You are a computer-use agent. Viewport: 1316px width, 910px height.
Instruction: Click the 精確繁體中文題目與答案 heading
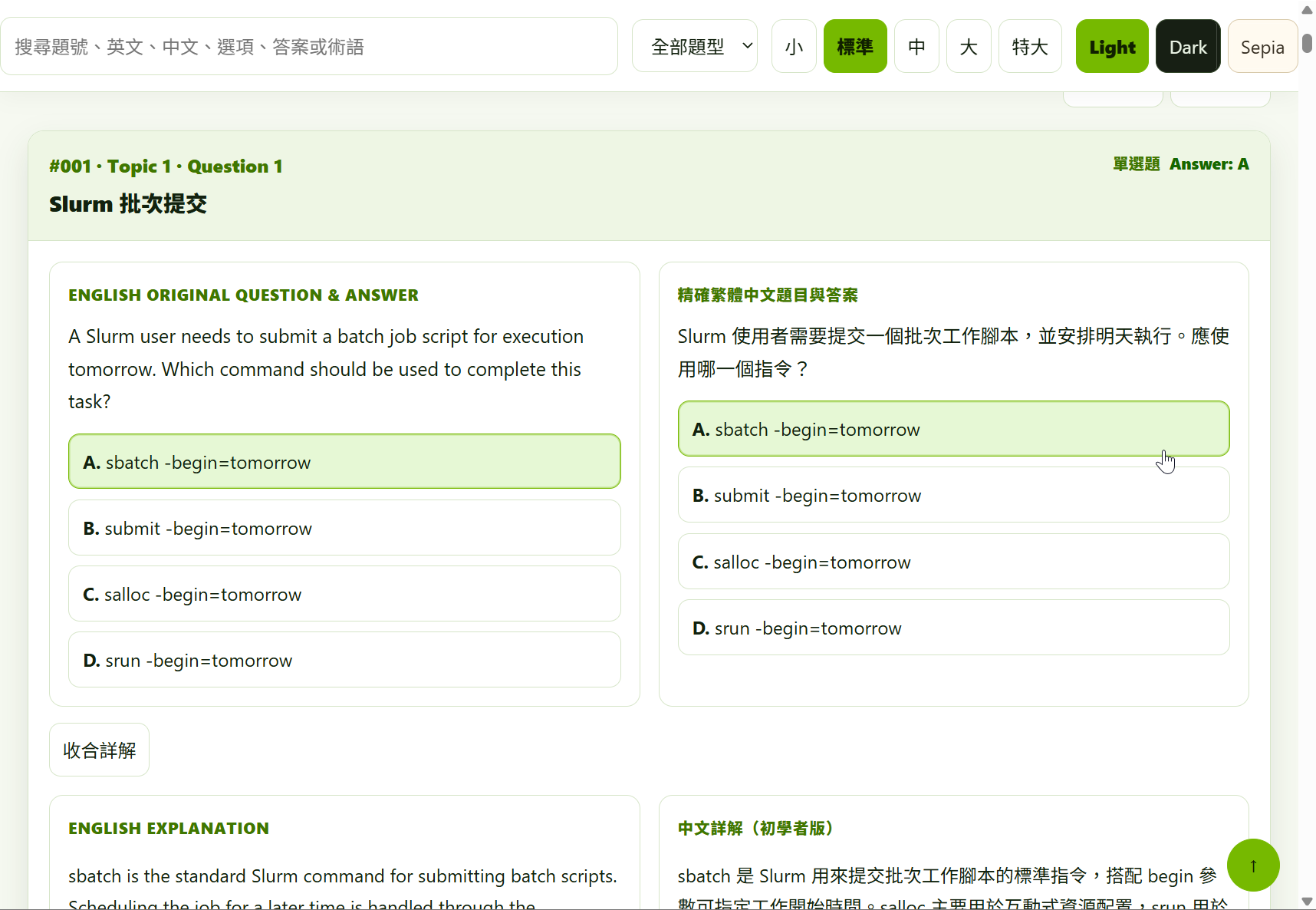pos(768,295)
